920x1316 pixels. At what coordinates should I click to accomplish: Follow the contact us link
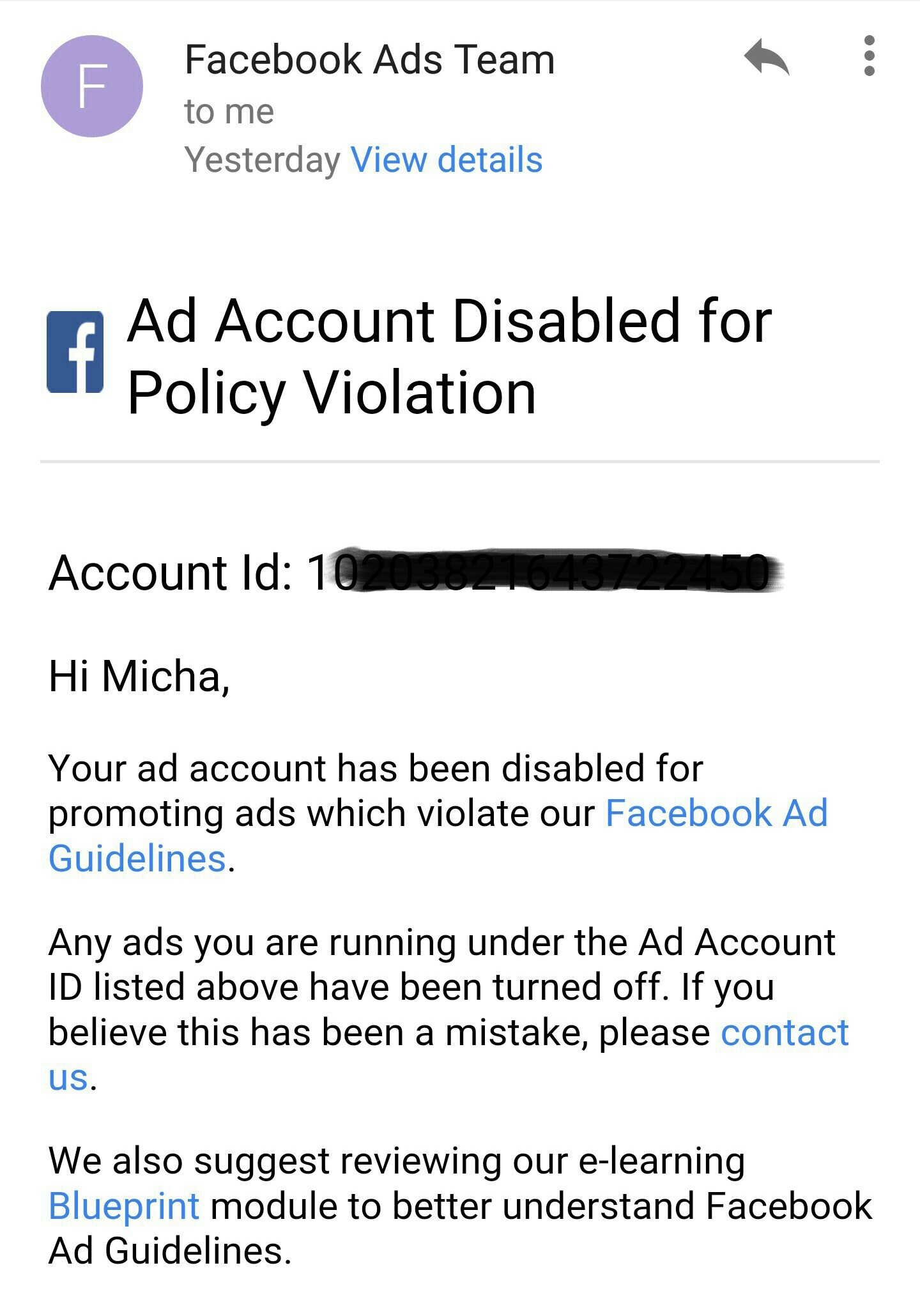tap(785, 1032)
